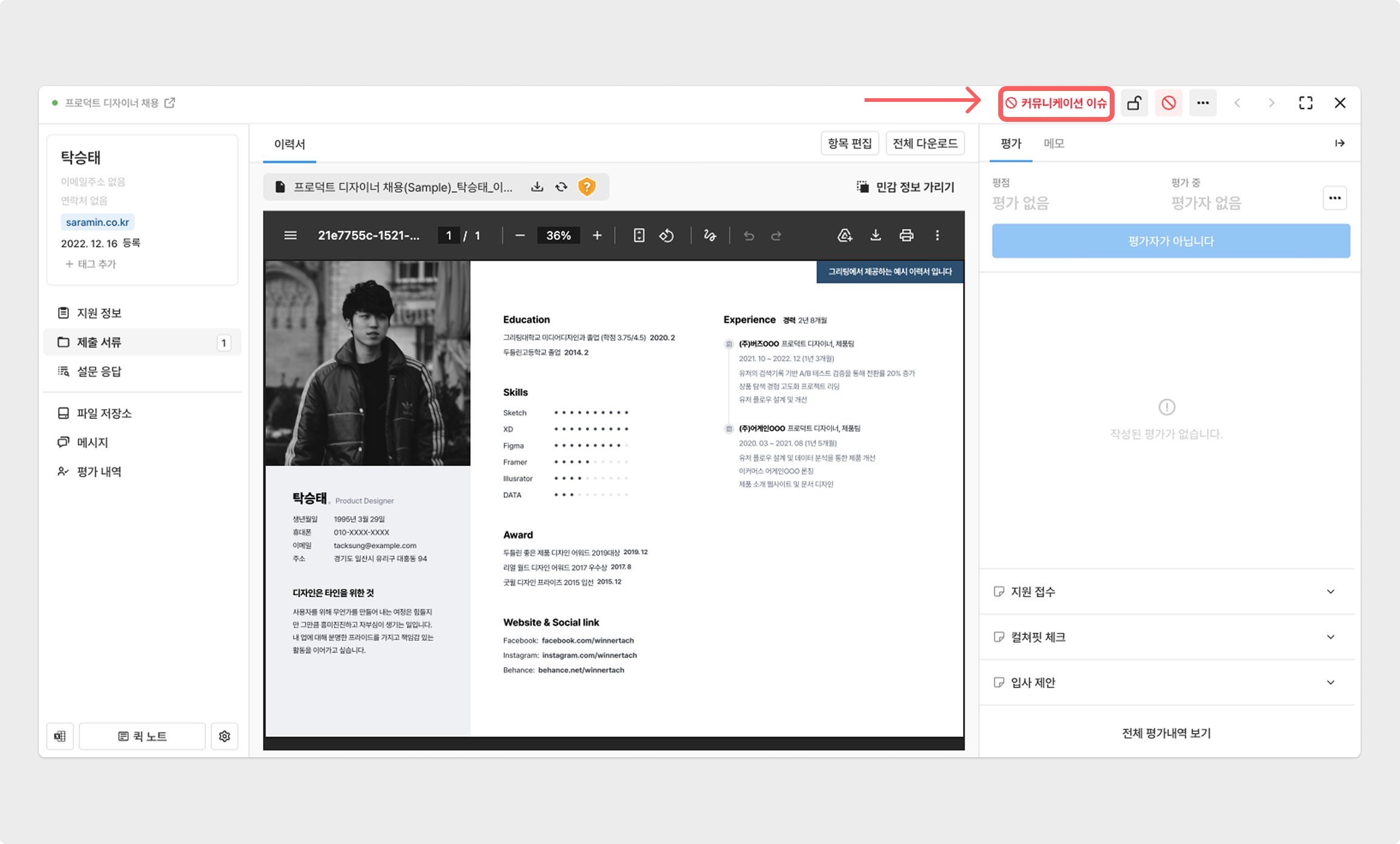This screenshot has width=1400, height=844.
Task: Rotate the PDF counterclockwise icon
Action: (667, 235)
